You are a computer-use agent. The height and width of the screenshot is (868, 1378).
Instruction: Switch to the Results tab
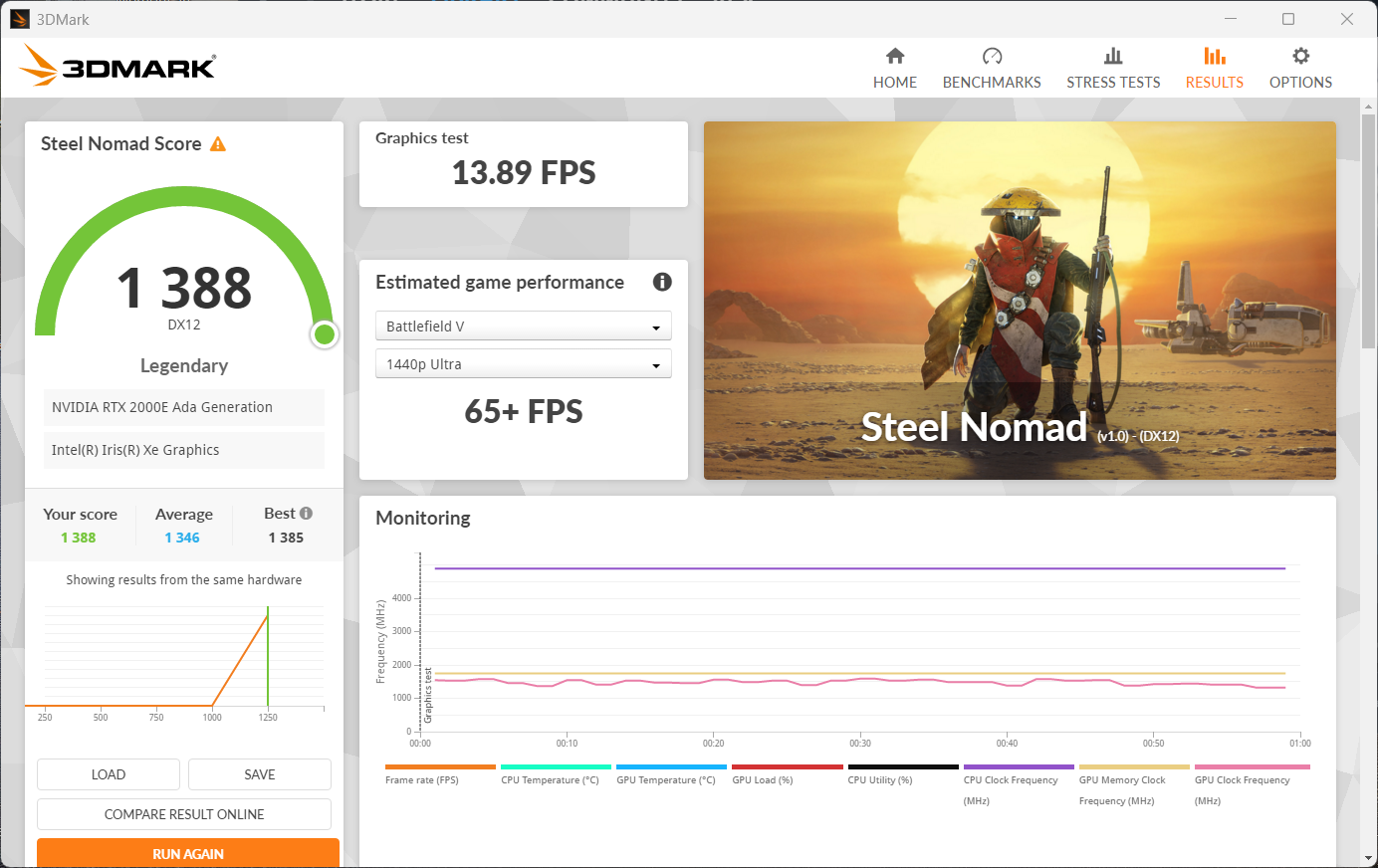[x=1214, y=68]
